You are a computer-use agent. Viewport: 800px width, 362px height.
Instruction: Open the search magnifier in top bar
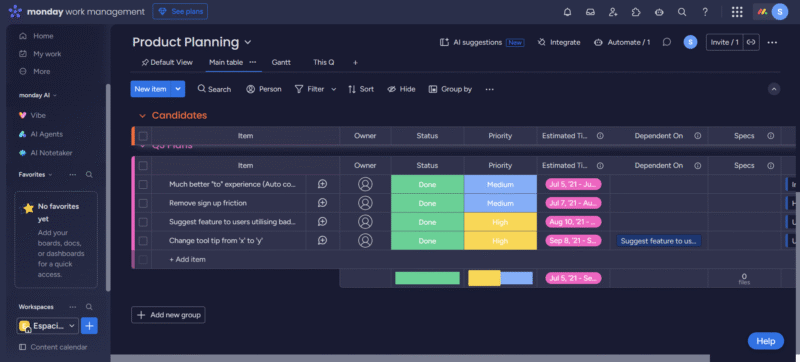(x=682, y=12)
